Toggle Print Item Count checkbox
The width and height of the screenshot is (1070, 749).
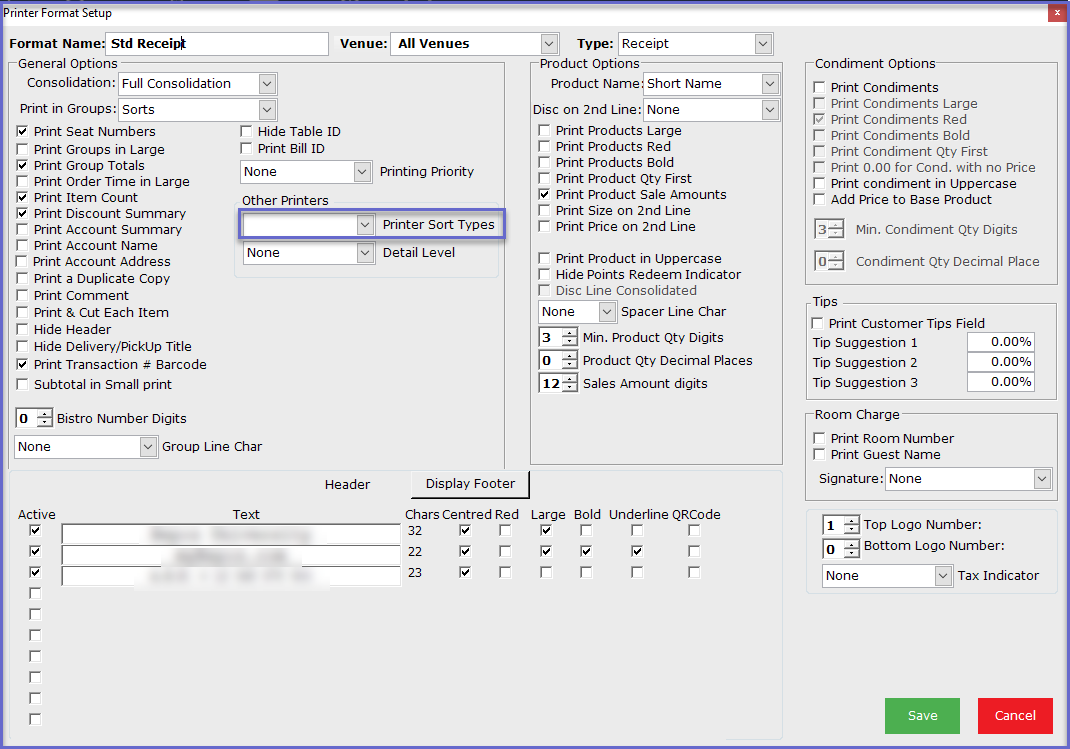(23, 197)
